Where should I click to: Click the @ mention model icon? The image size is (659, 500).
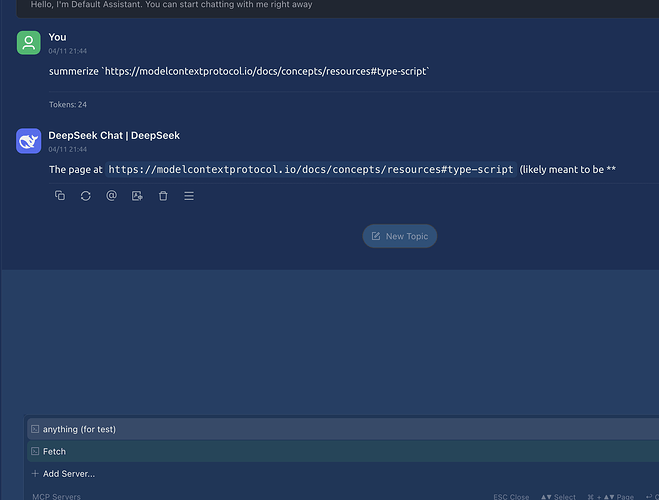pos(111,196)
